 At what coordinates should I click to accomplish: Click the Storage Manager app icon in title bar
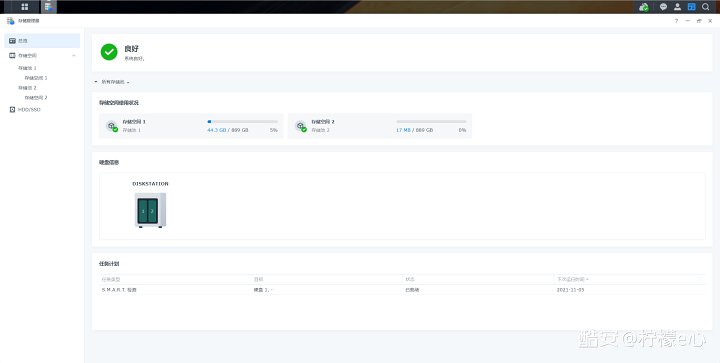(x=11, y=21)
